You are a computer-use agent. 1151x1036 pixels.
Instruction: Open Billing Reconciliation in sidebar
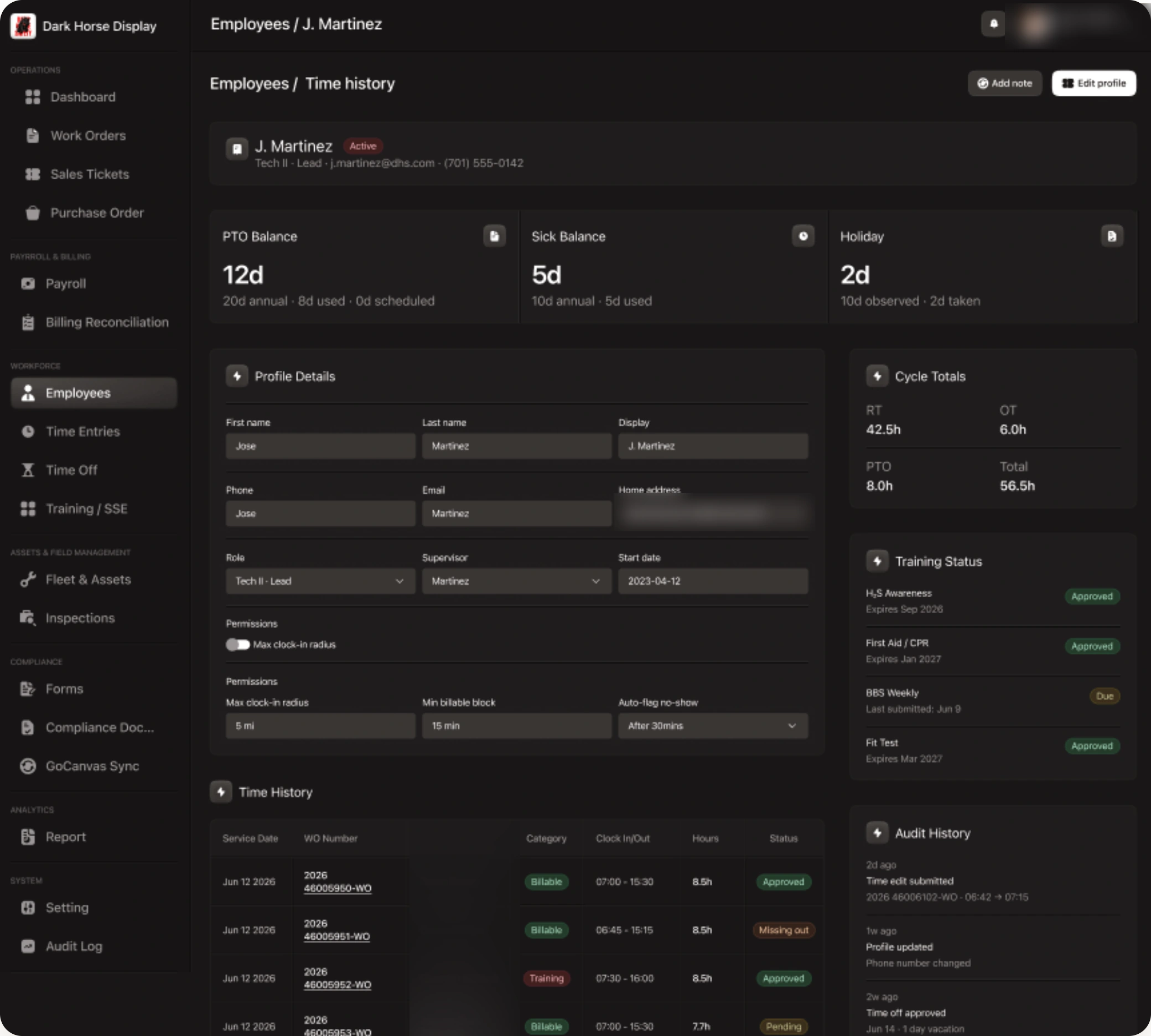coord(94,322)
